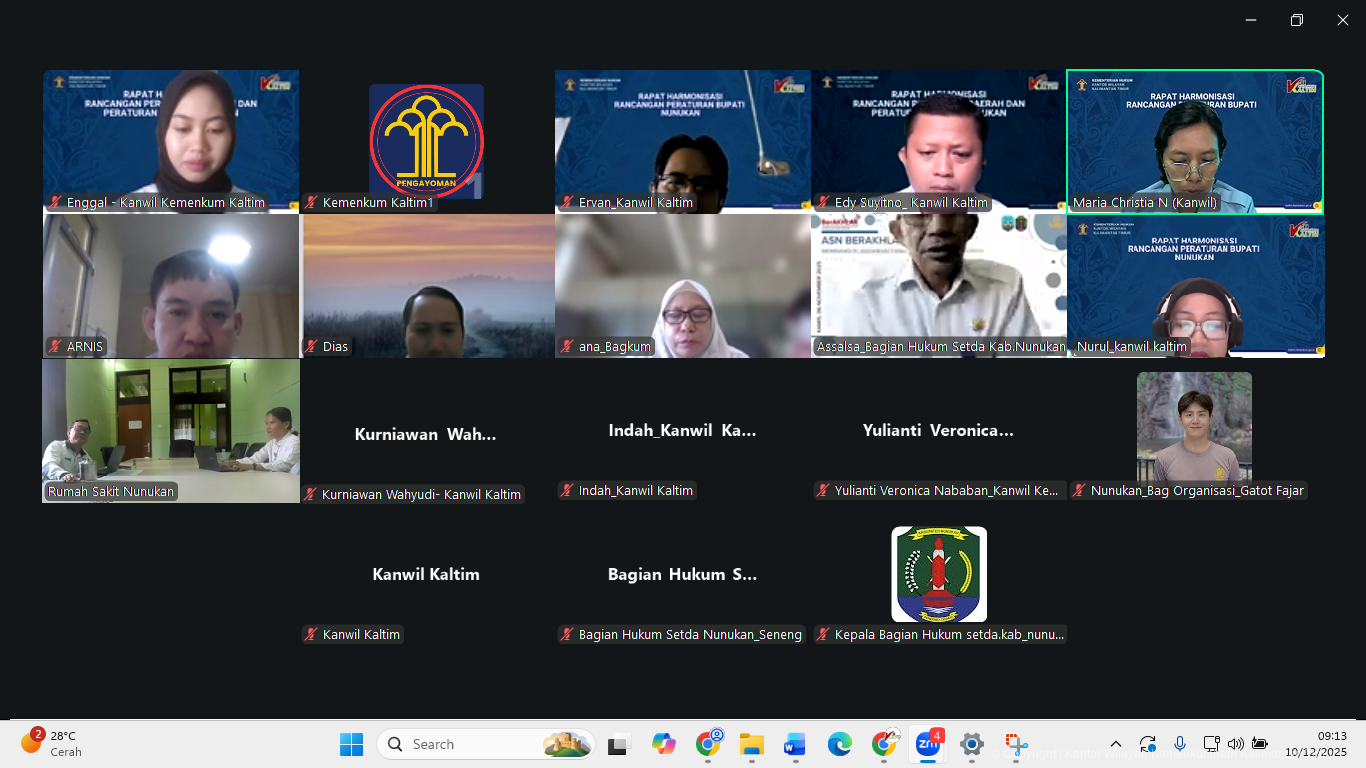
Task: Click muted mic icon beside Dias name
Action: tap(312, 347)
